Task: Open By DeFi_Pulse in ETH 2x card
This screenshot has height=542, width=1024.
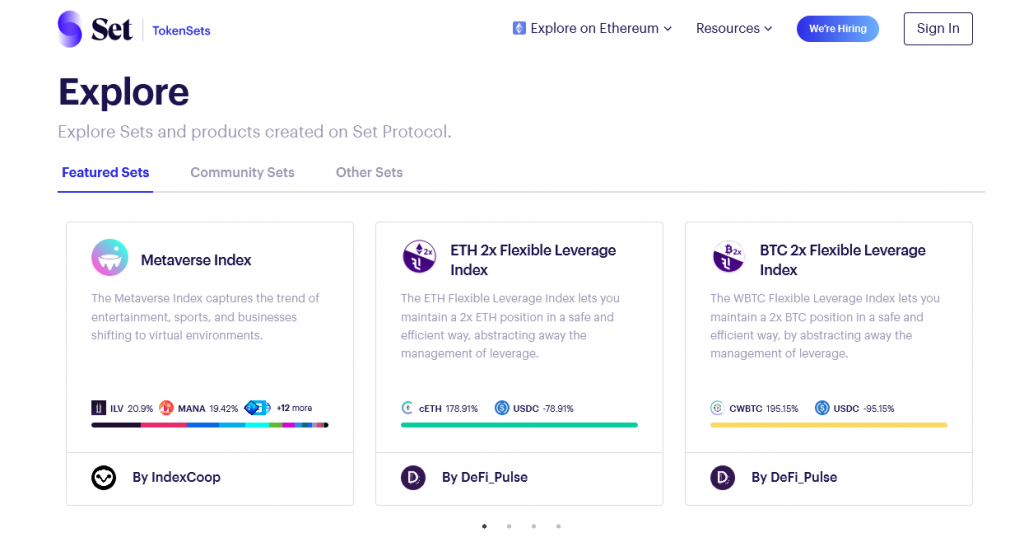Action: click(485, 477)
